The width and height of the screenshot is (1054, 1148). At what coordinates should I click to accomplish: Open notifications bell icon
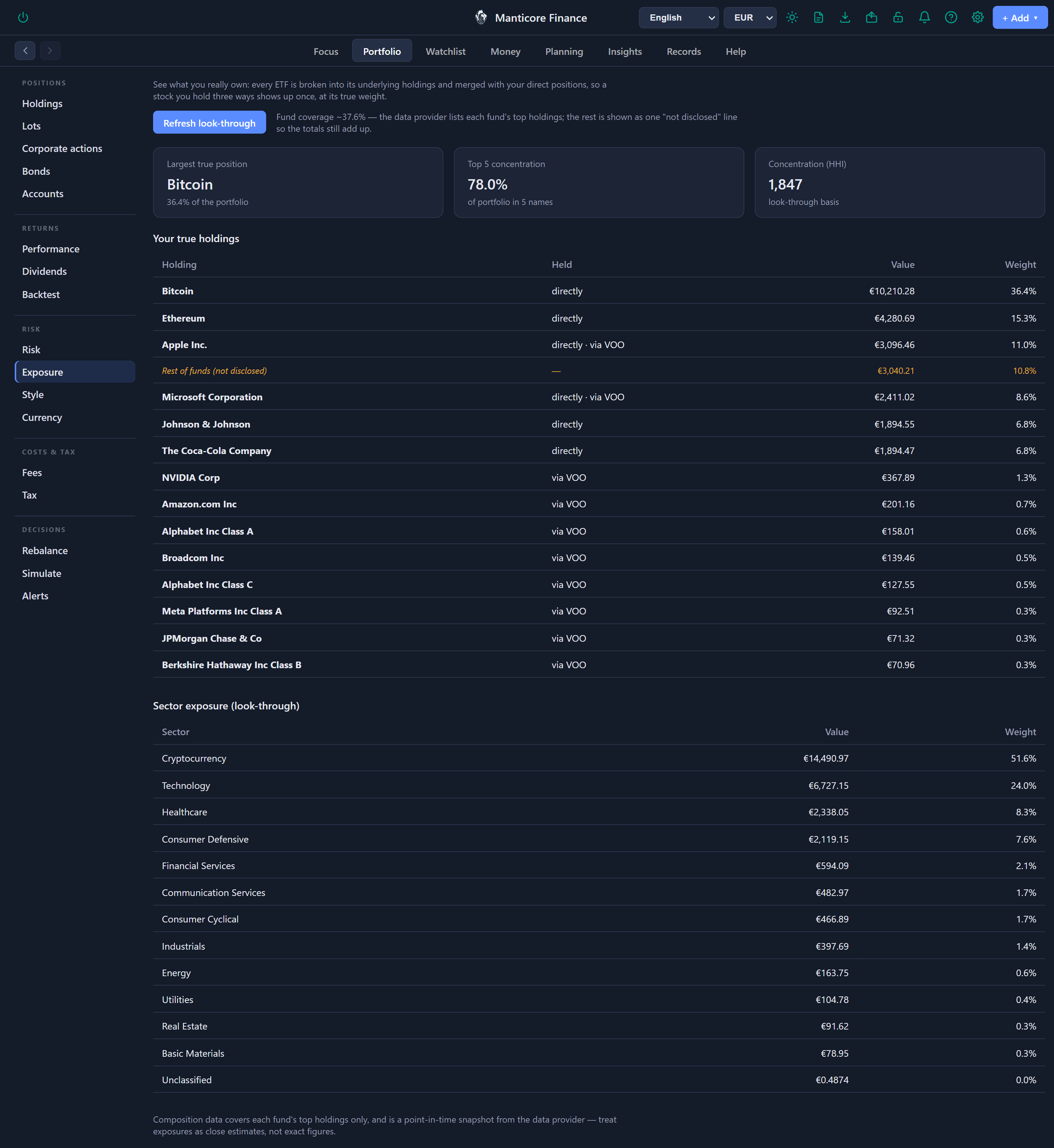(924, 17)
